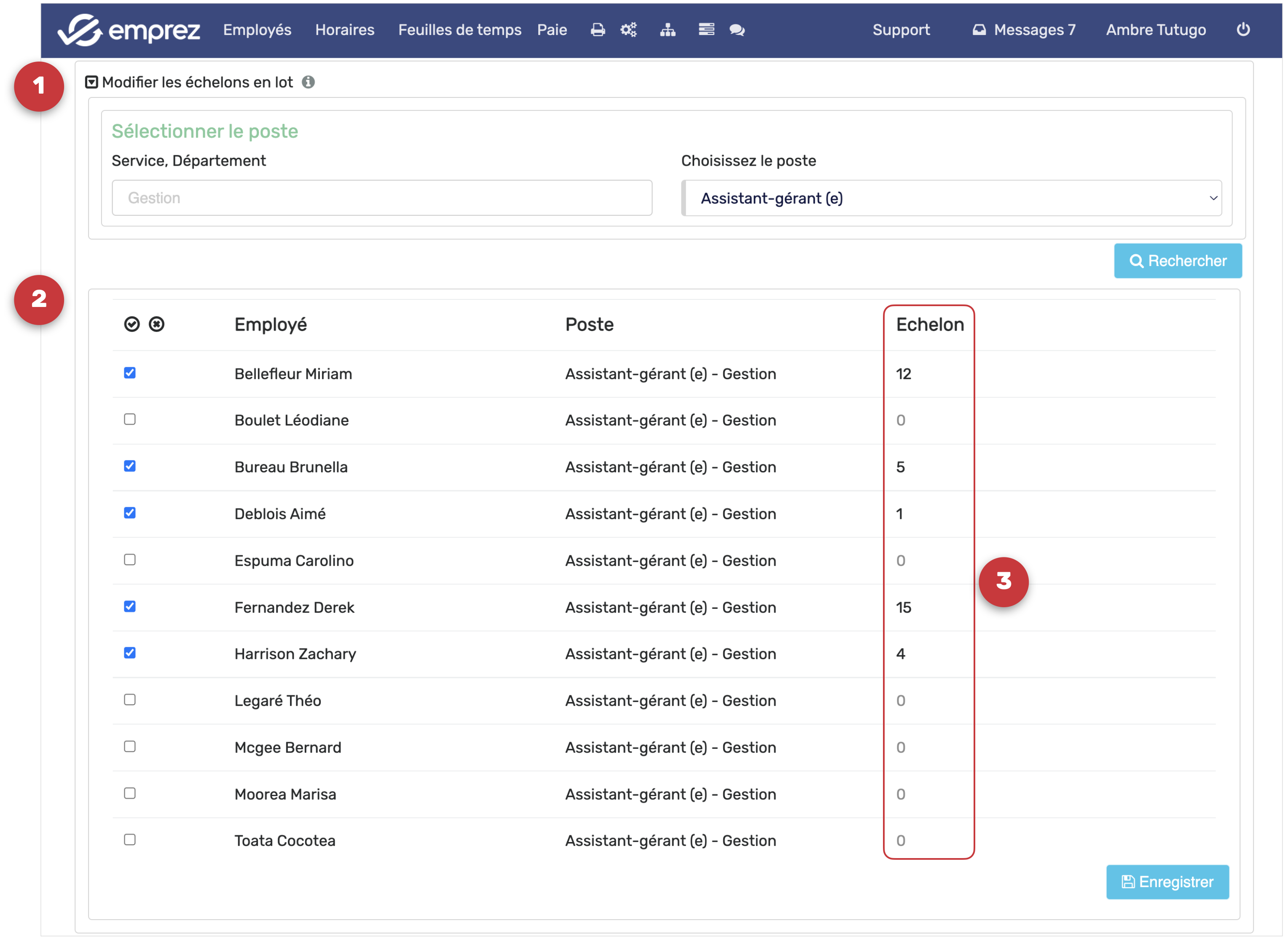Check the Boulet Léodiane checkbox

tap(130, 420)
